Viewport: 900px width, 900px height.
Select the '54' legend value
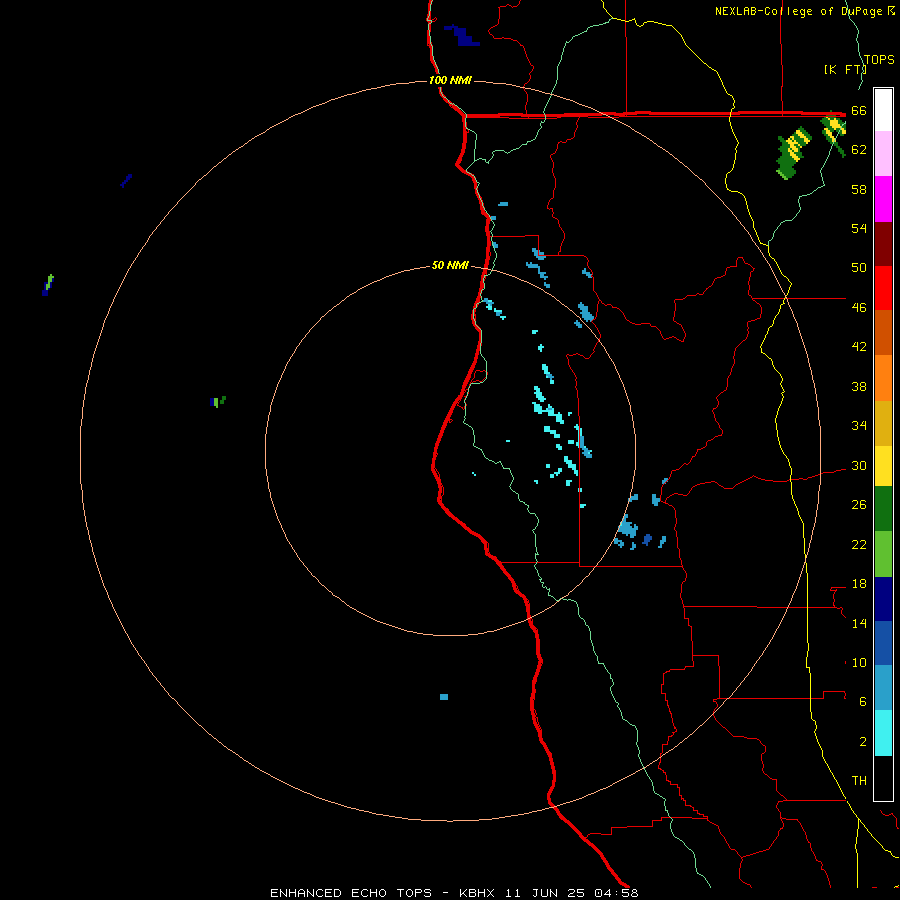(x=859, y=228)
